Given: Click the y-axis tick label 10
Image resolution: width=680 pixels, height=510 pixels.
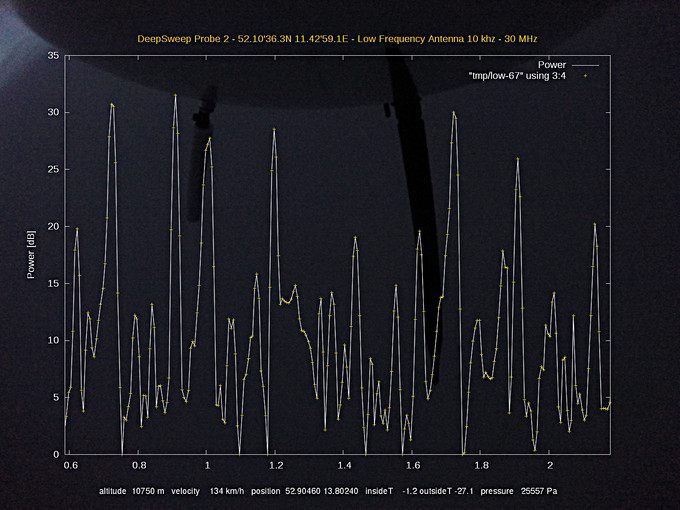Looking at the screenshot, I should (x=53, y=340).
